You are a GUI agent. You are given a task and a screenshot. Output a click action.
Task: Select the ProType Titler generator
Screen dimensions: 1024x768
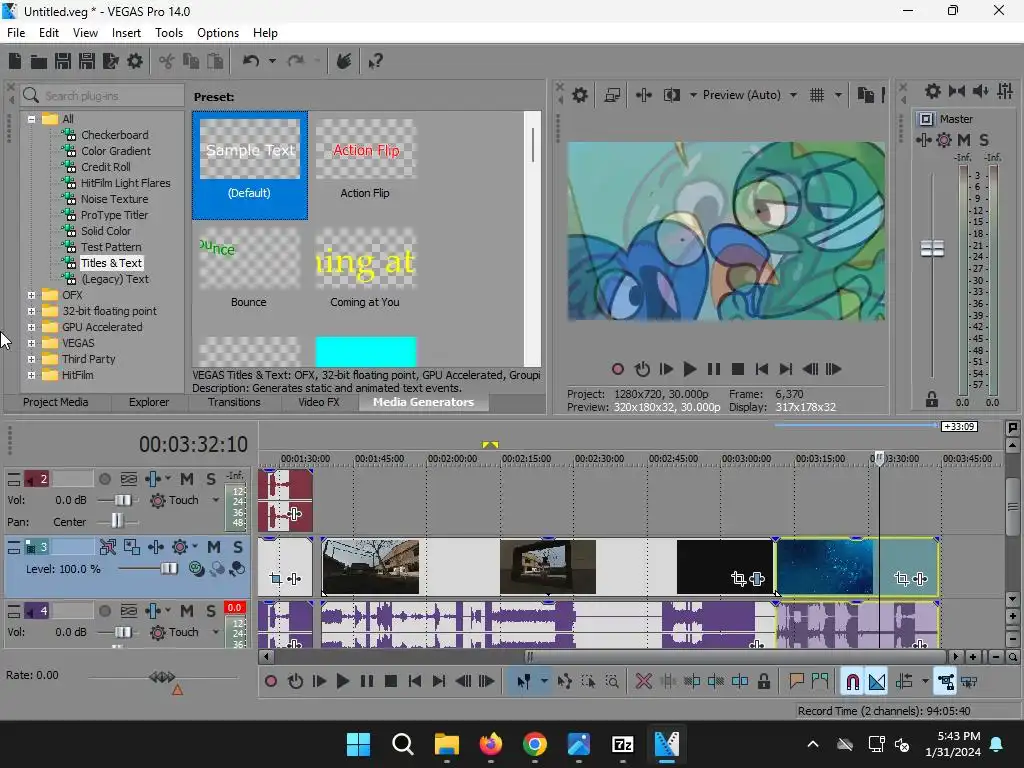[x=114, y=215]
